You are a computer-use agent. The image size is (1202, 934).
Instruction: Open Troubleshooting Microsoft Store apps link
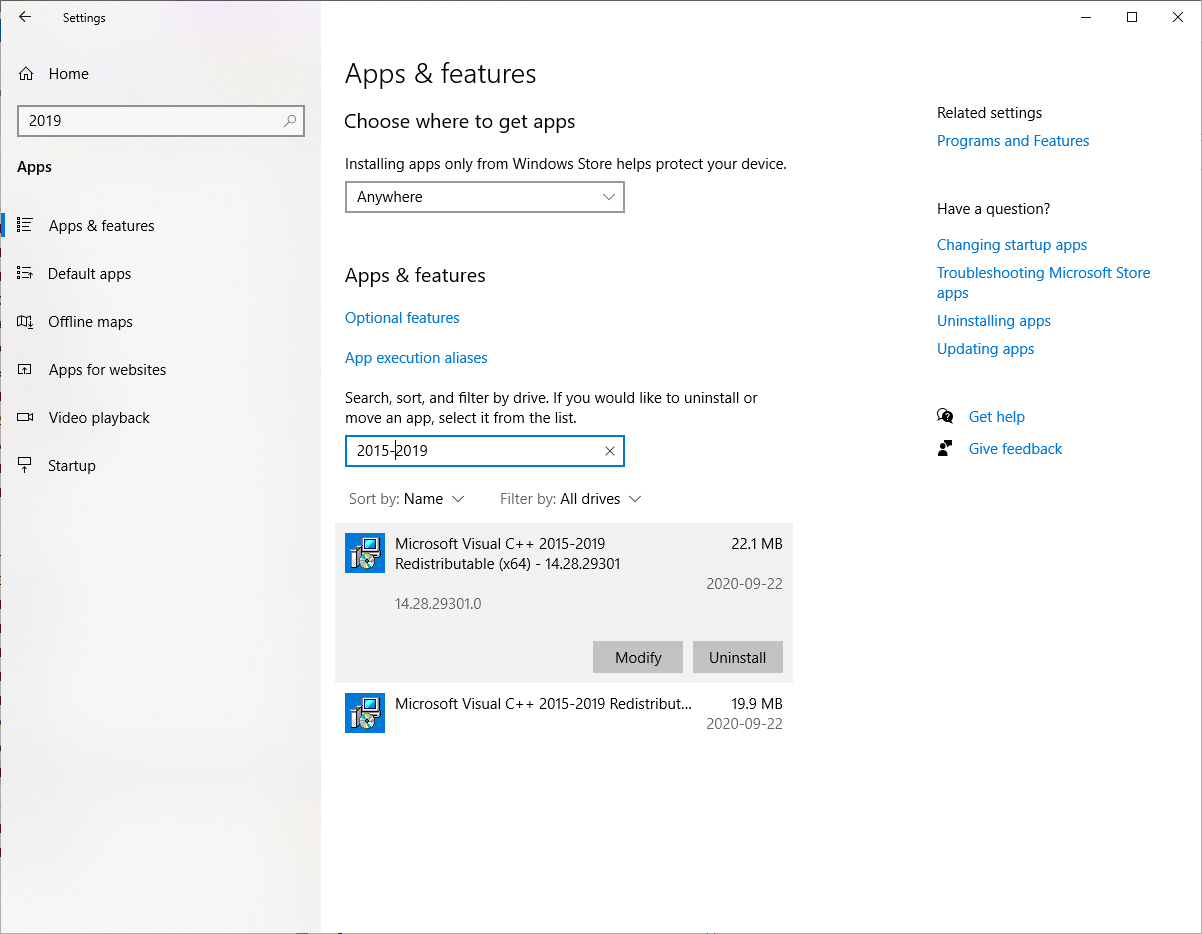[1043, 283]
